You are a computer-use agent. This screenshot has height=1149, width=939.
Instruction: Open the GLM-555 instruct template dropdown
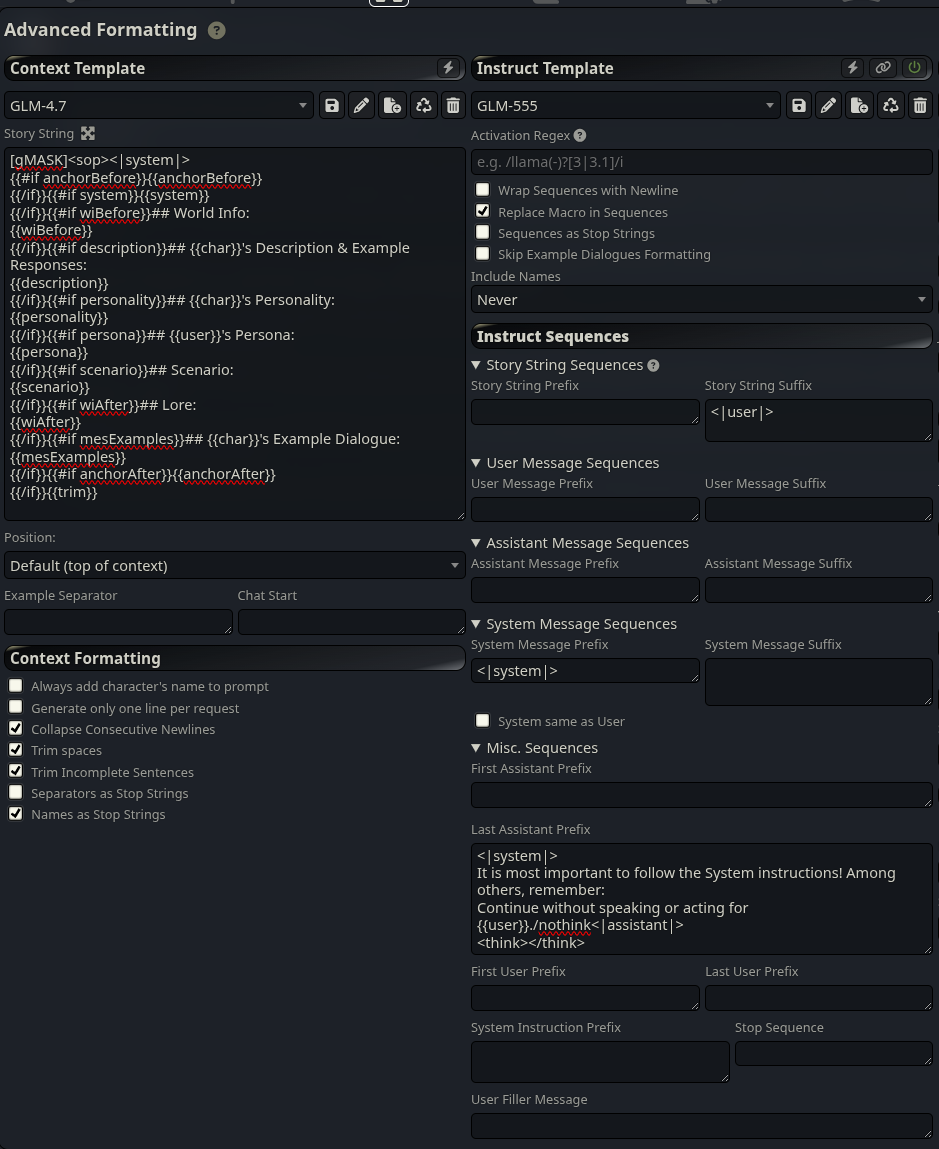pyautogui.click(x=626, y=106)
